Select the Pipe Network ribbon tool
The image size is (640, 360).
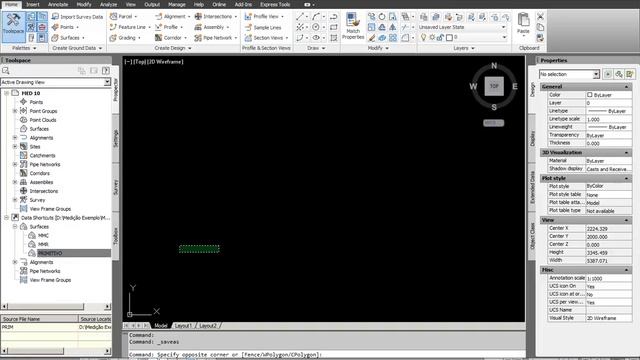click(x=216, y=38)
